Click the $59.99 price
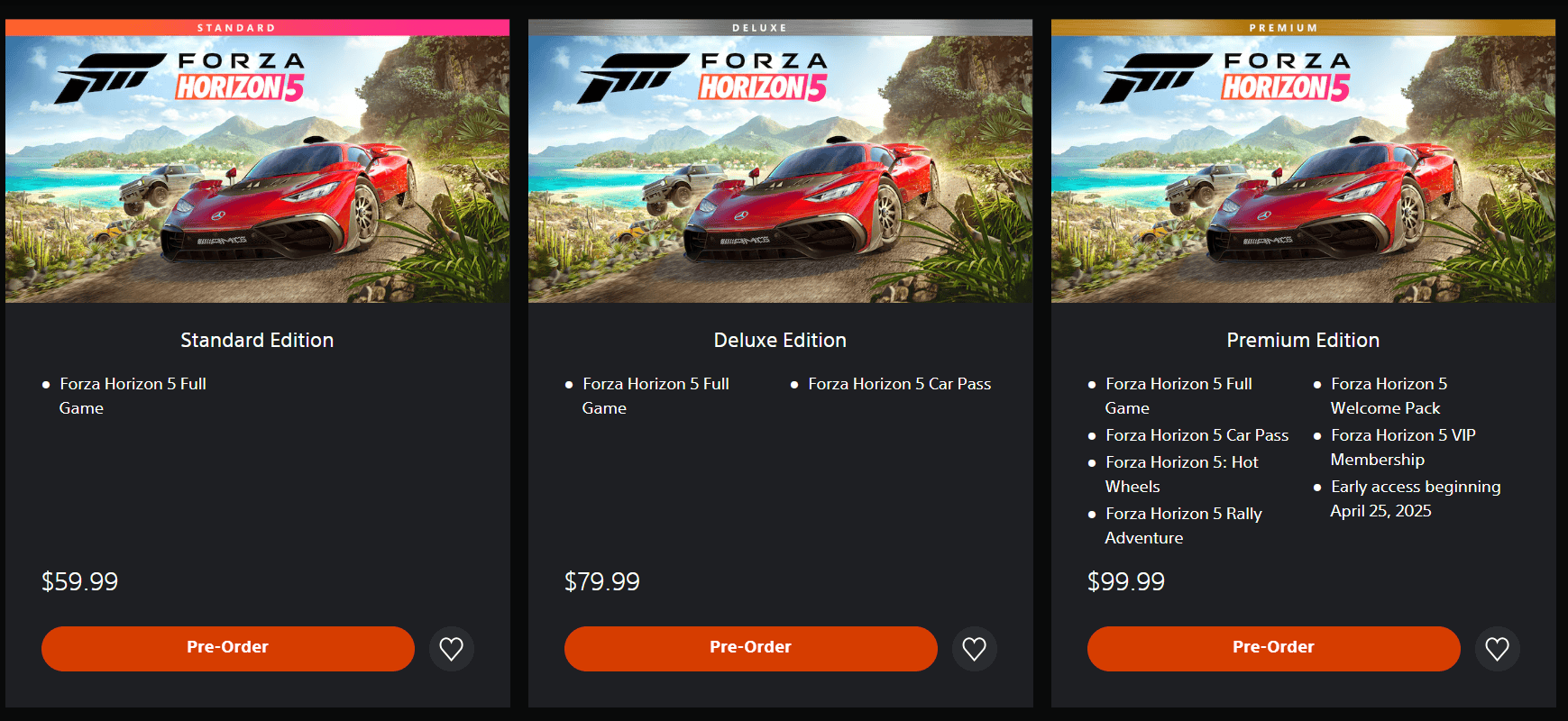The height and width of the screenshot is (721, 1568). click(x=79, y=581)
